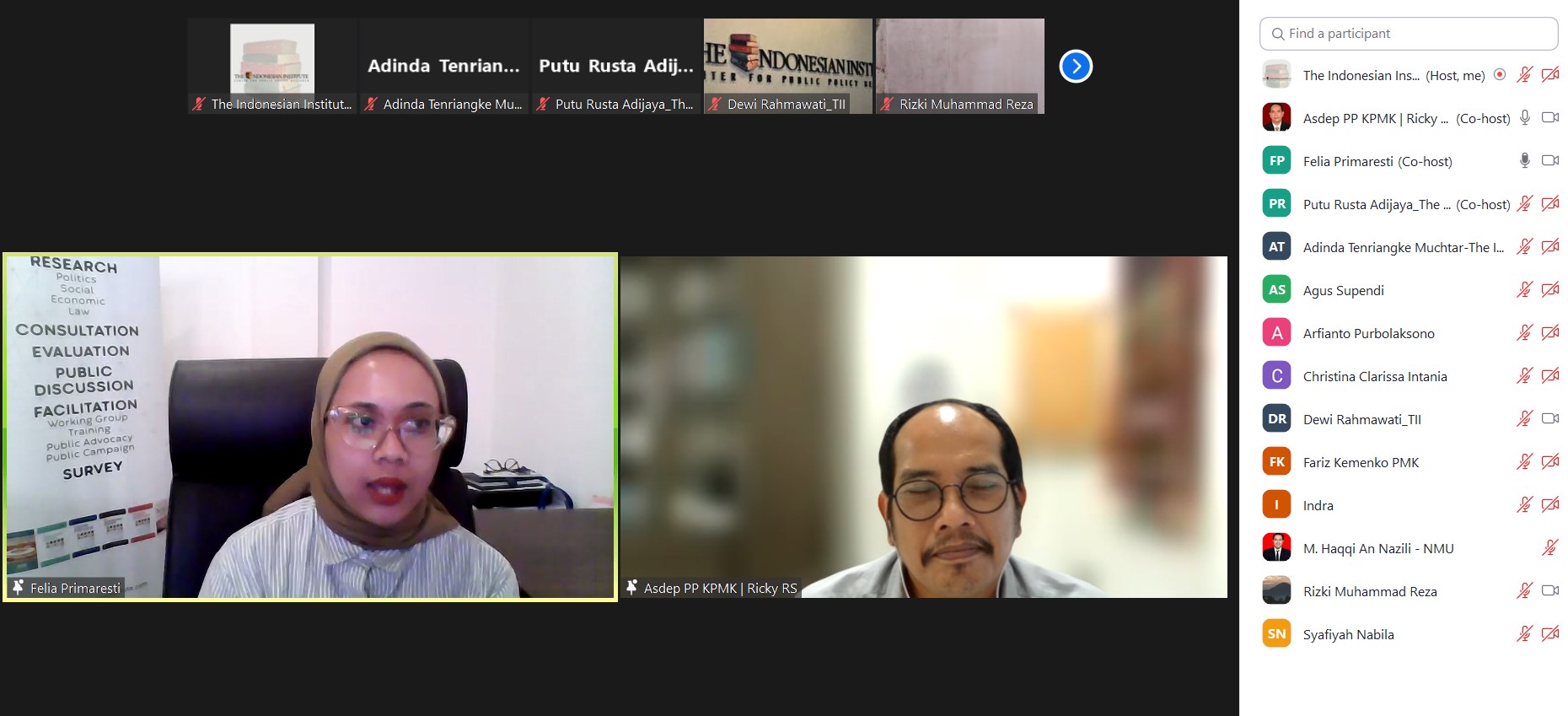Screen dimensions: 1568x716
Task: Click Adinda Tenriangke thumbnail tile
Action: [443, 66]
